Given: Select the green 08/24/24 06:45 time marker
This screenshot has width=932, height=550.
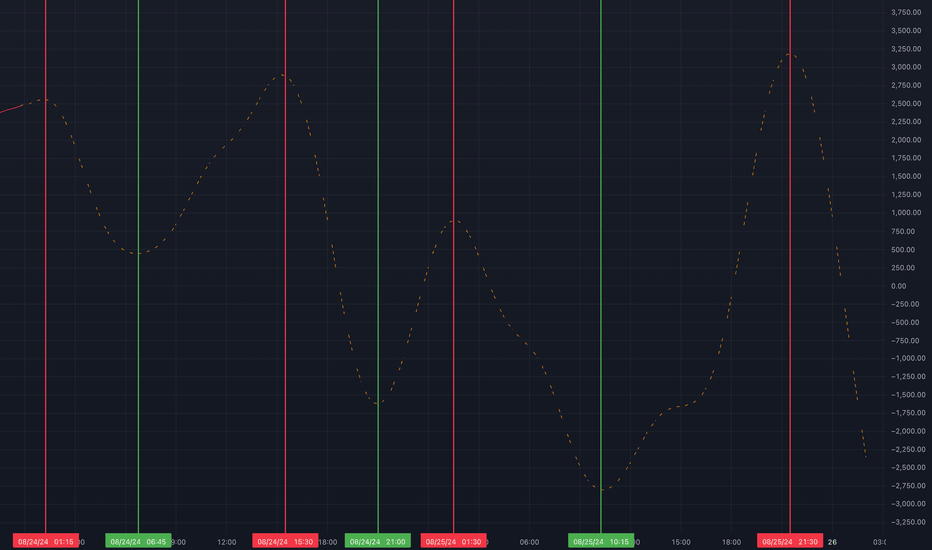Looking at the screenshot, I should coord(138,541).
